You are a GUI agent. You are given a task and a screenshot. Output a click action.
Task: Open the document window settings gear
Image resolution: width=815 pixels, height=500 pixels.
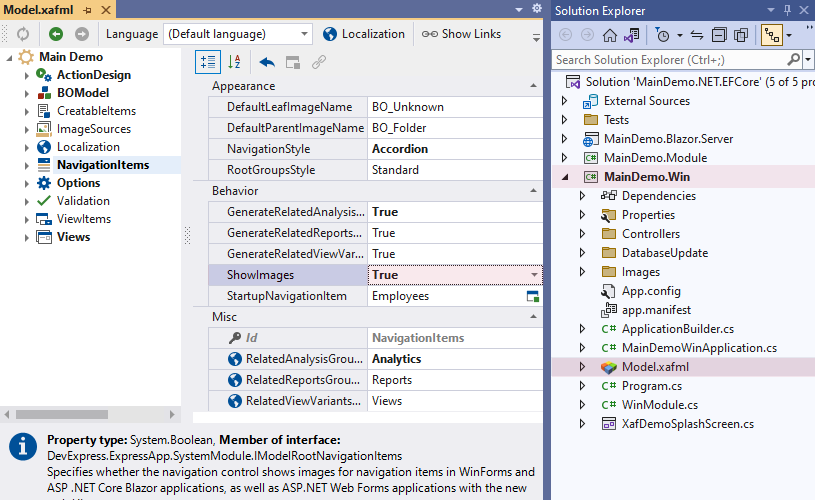coord(537,9)
